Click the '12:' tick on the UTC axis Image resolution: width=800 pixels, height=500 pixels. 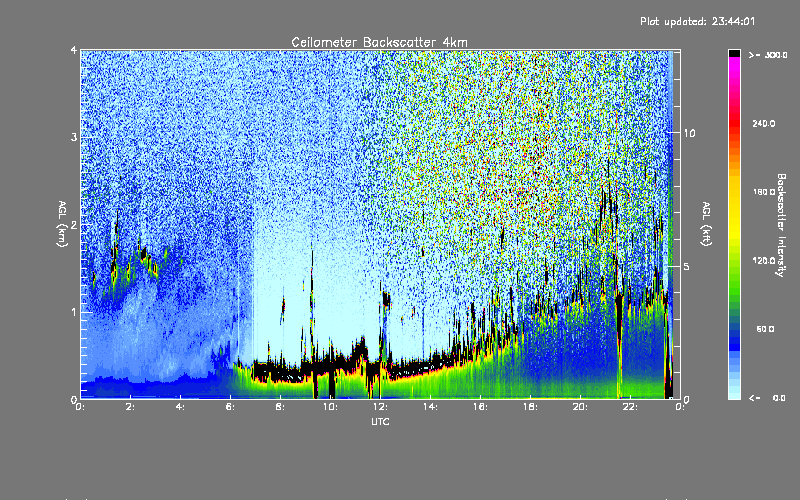(380, 407)
